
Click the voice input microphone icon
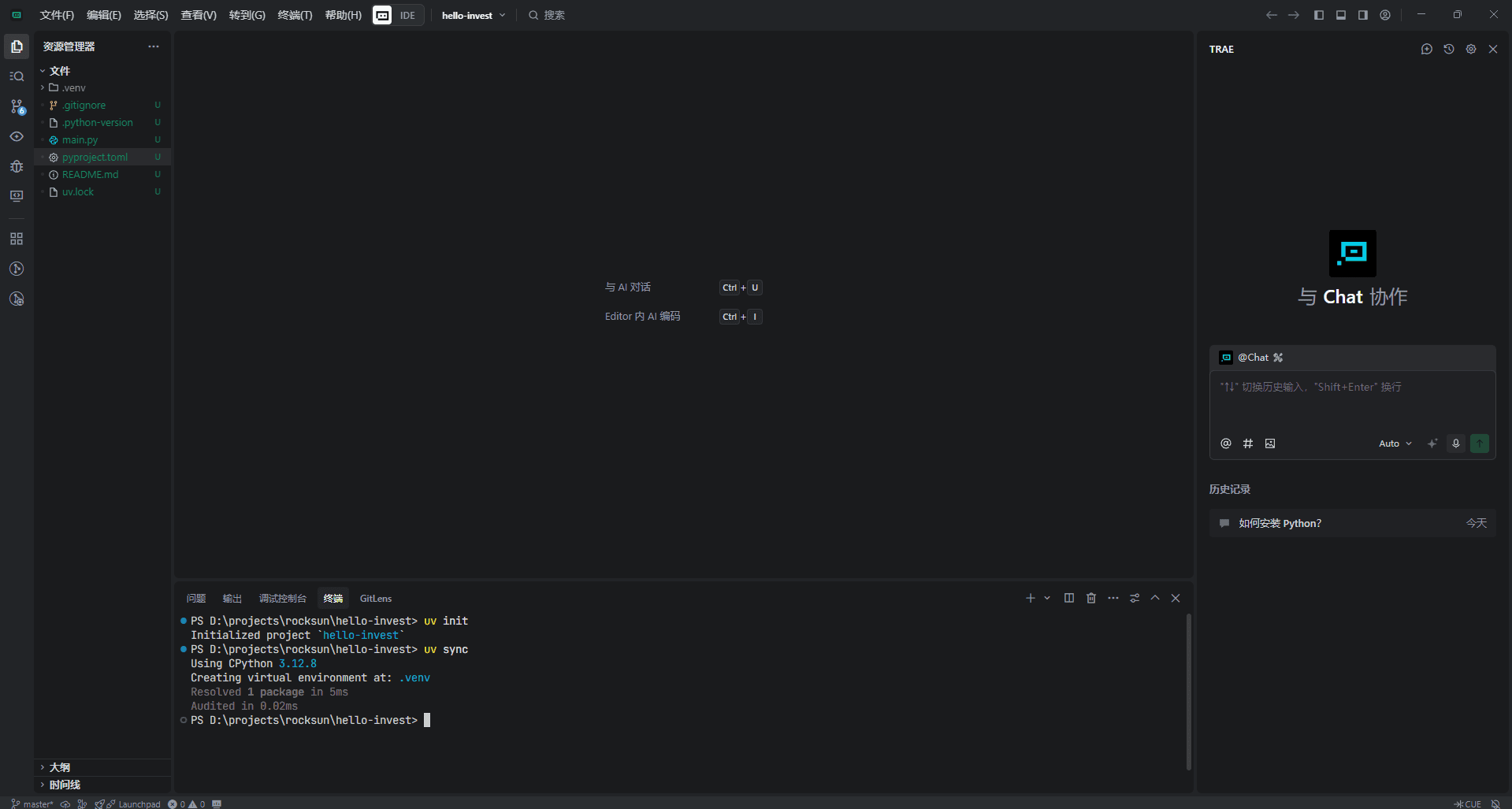[1455, 443]
